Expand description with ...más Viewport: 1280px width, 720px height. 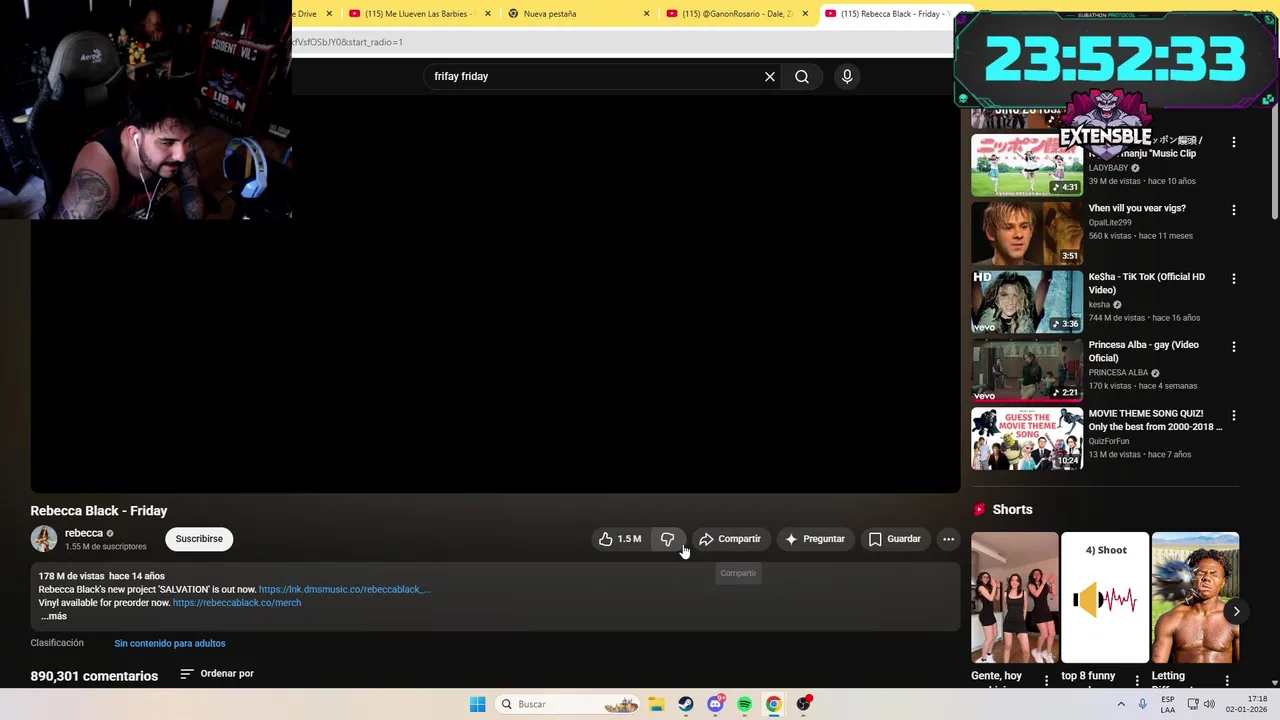pos(54,616)
